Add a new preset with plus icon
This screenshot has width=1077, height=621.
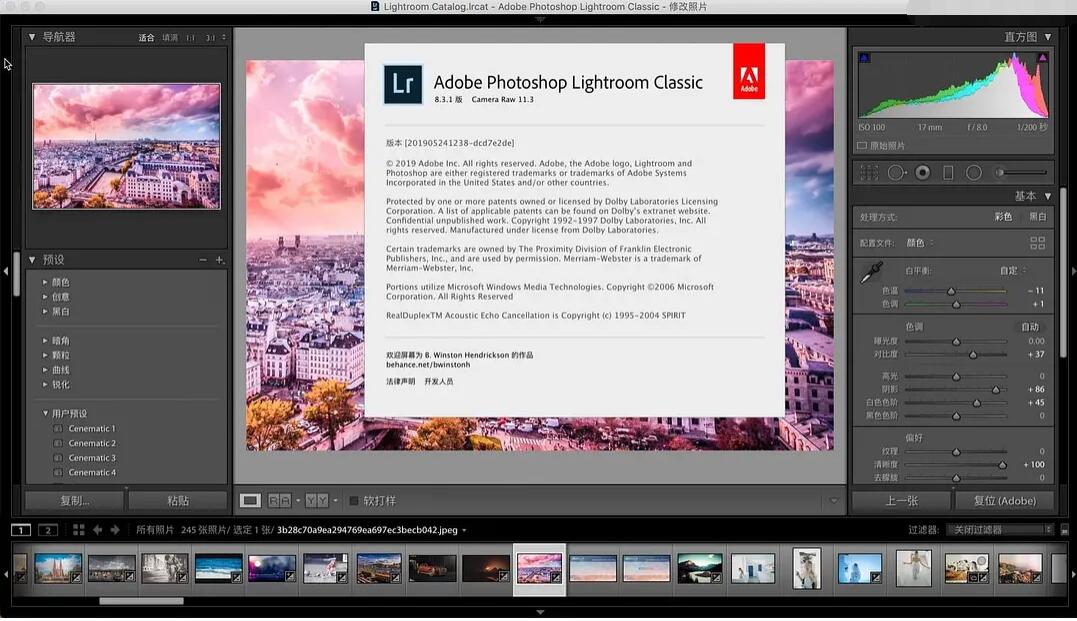coord(220,260)
